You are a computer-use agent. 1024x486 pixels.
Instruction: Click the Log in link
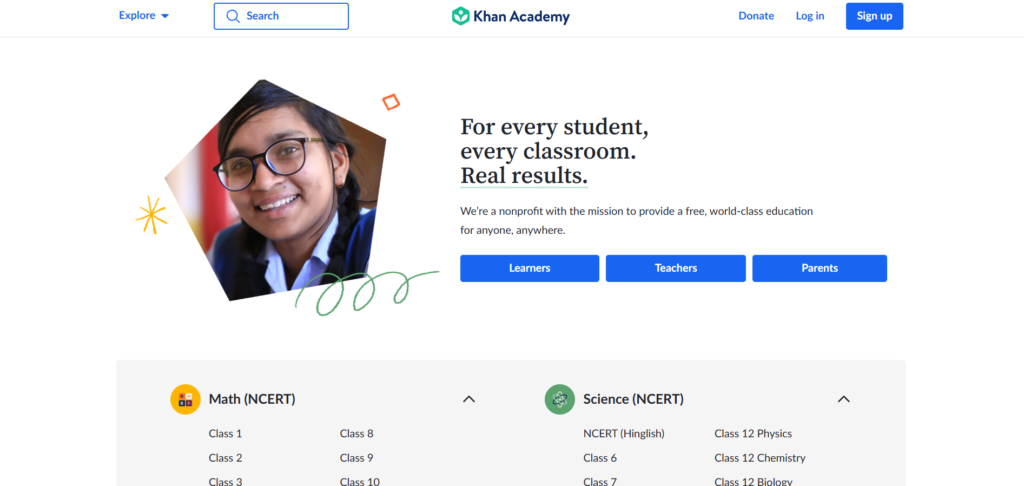pyautogui.click(x=810, y=16)
